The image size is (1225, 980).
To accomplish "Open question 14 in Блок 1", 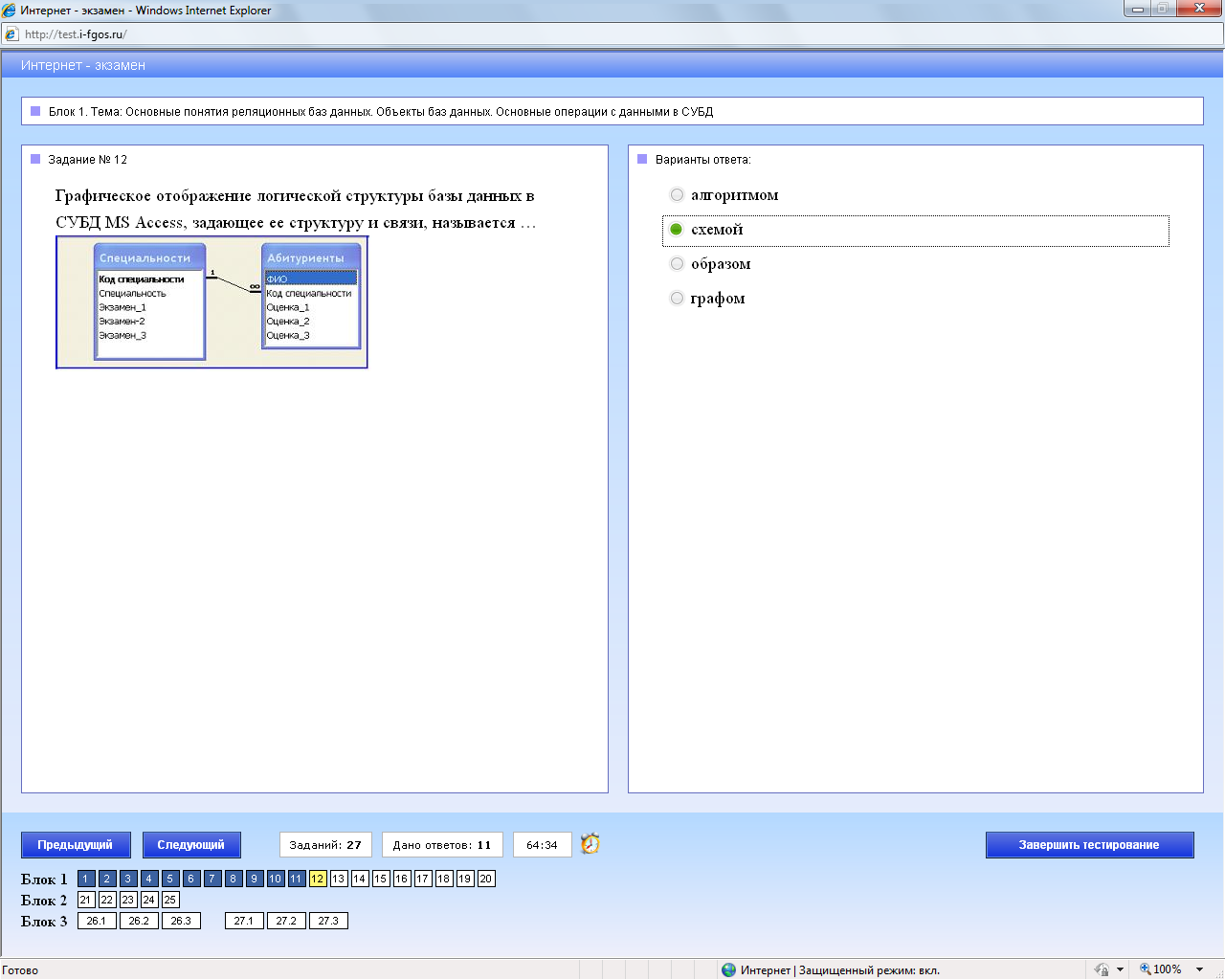I will (x=360, y=879).
